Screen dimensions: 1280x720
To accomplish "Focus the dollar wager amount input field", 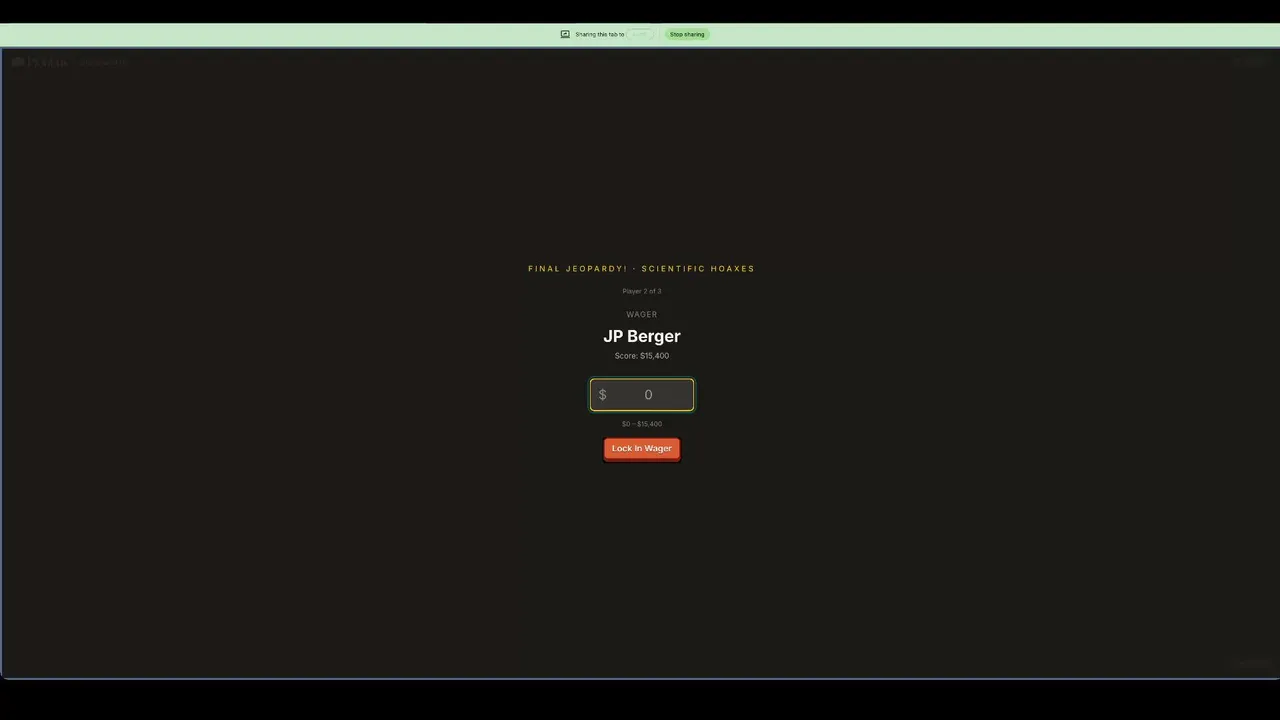I will pos(642,395).
